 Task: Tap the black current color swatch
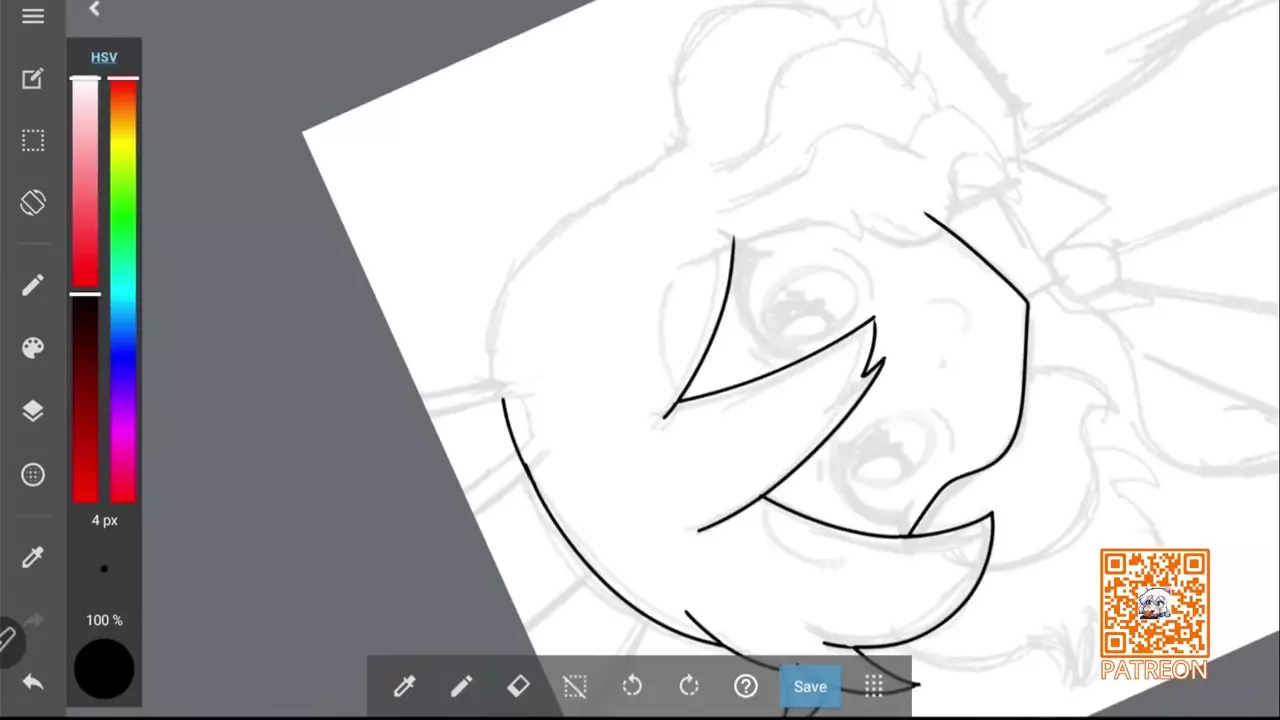point(104,668)
